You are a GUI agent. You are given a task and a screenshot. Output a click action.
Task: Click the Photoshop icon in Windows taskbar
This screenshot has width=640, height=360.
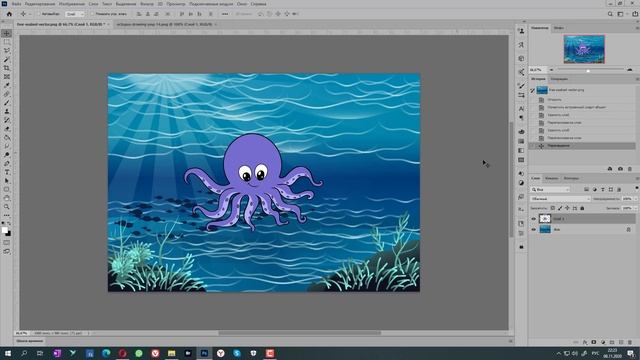(x=204, y=353)
